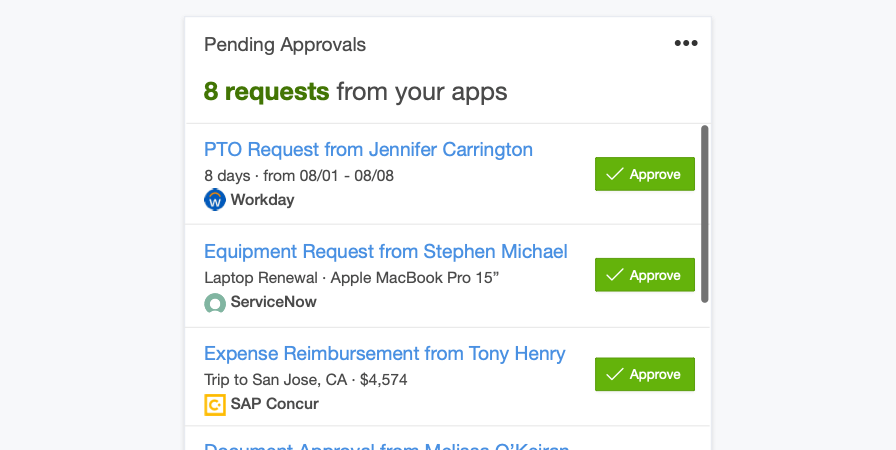
Task: Click the "8 requests" count text
Action: [x=266, y=91]
